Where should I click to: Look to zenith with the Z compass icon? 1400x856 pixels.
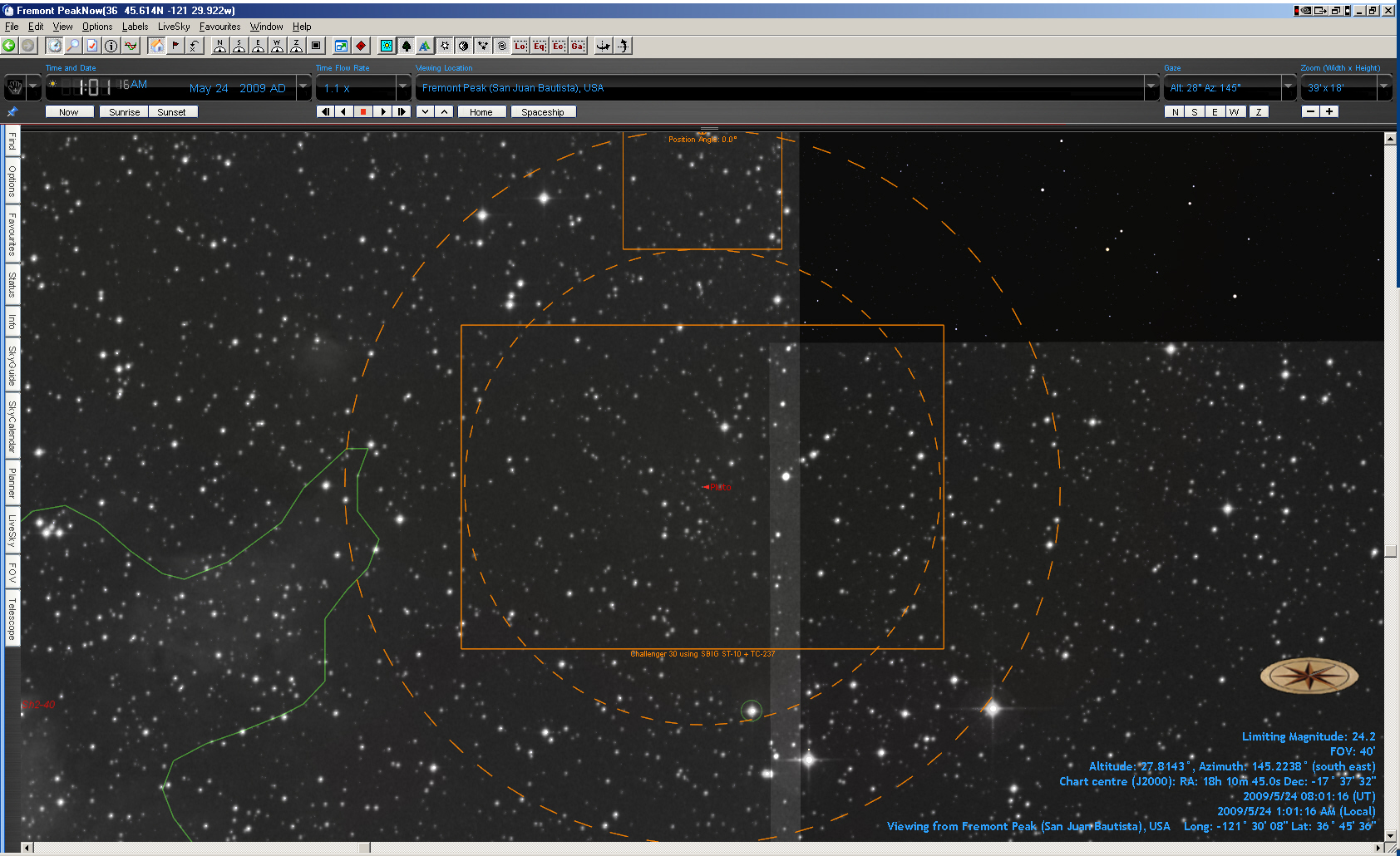(x=296, y=46)
